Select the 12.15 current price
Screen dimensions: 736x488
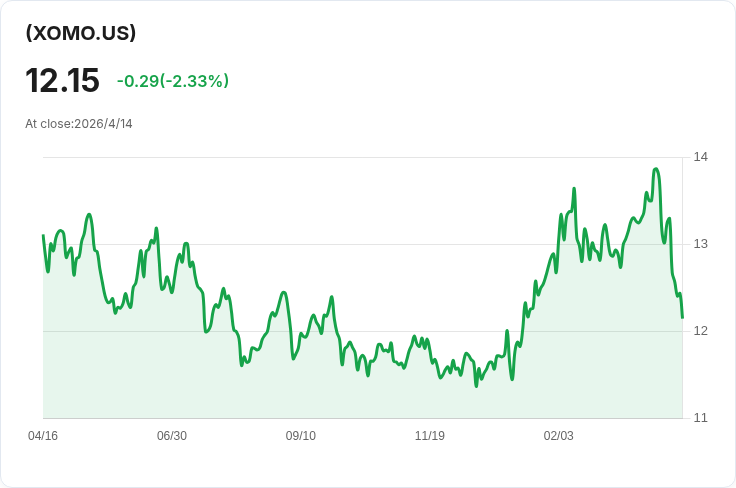click(62, 81)
